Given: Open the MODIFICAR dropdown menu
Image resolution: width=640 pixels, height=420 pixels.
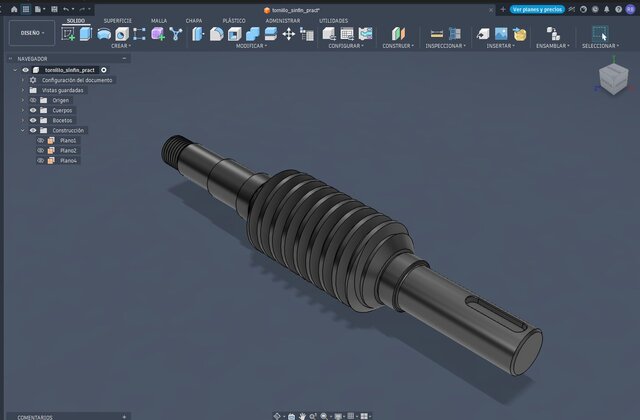Looking at the screenshot, I should 251,46.
